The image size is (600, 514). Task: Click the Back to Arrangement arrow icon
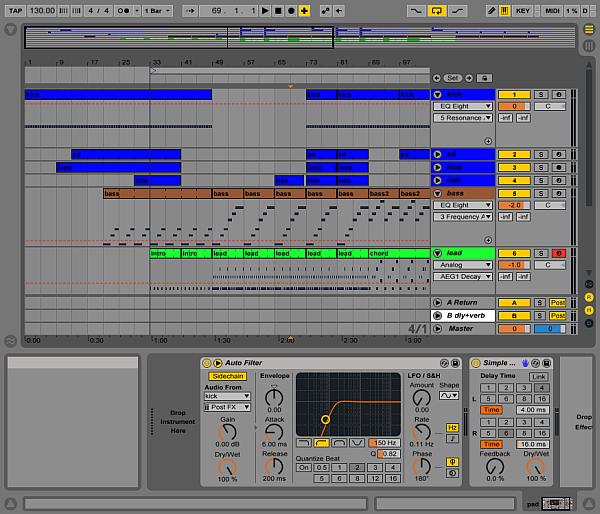tap(339, 11)
